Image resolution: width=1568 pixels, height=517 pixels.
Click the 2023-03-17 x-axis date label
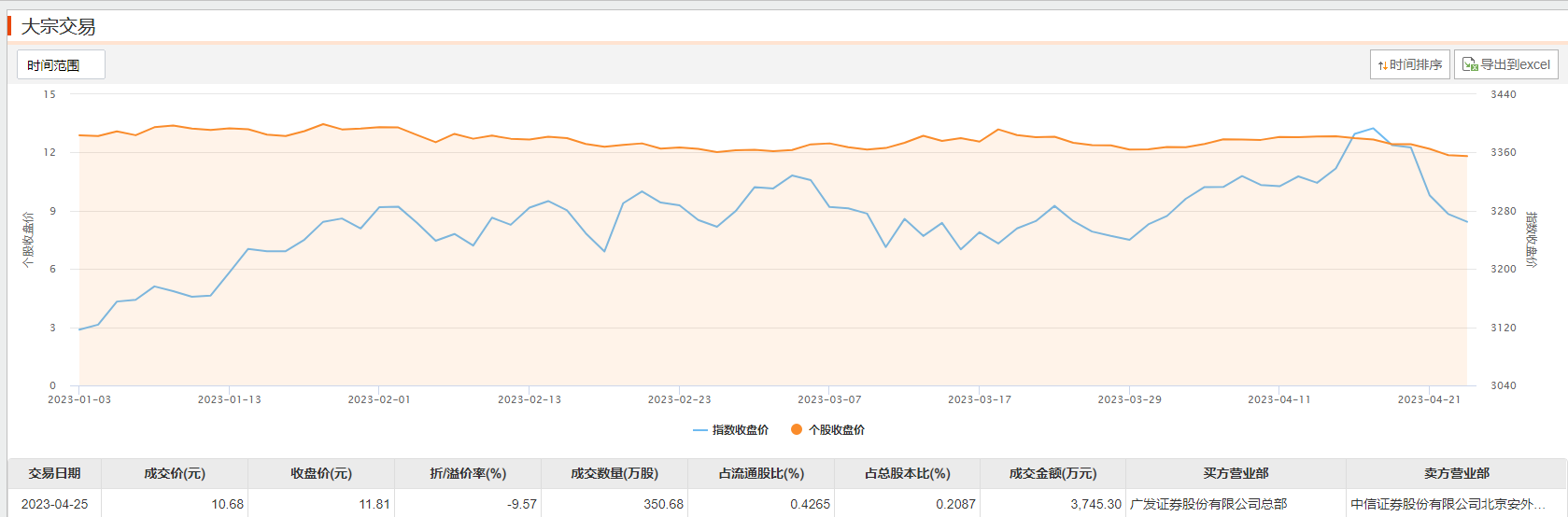coord(980,399)
